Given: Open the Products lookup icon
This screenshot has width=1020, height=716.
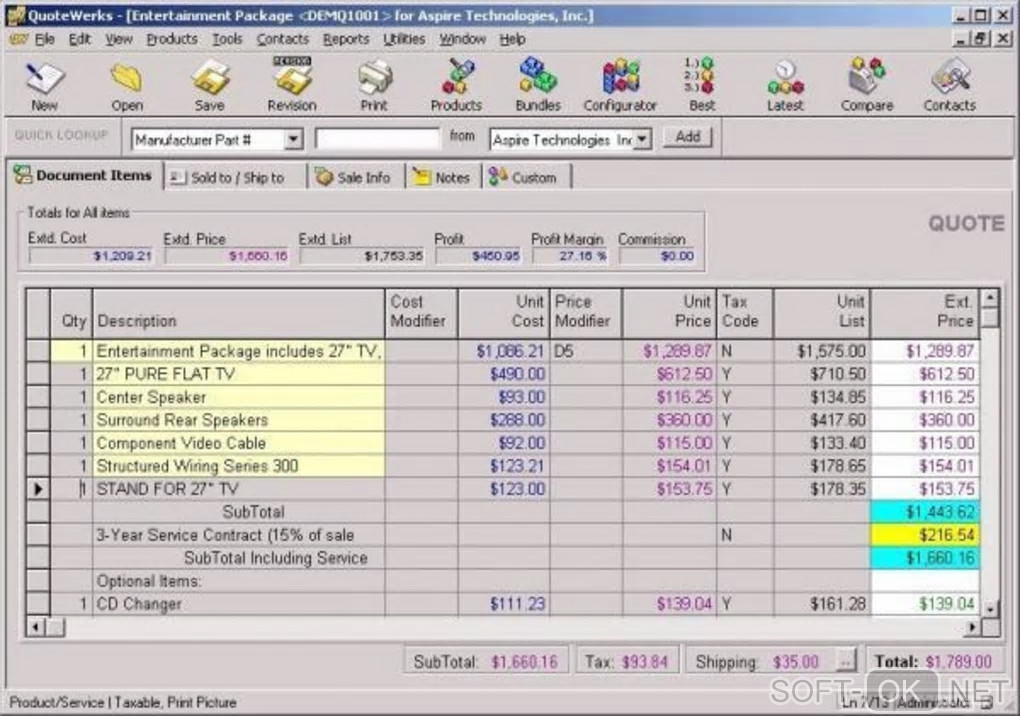Looking at the screenshot, I should [x=456, y=85].
